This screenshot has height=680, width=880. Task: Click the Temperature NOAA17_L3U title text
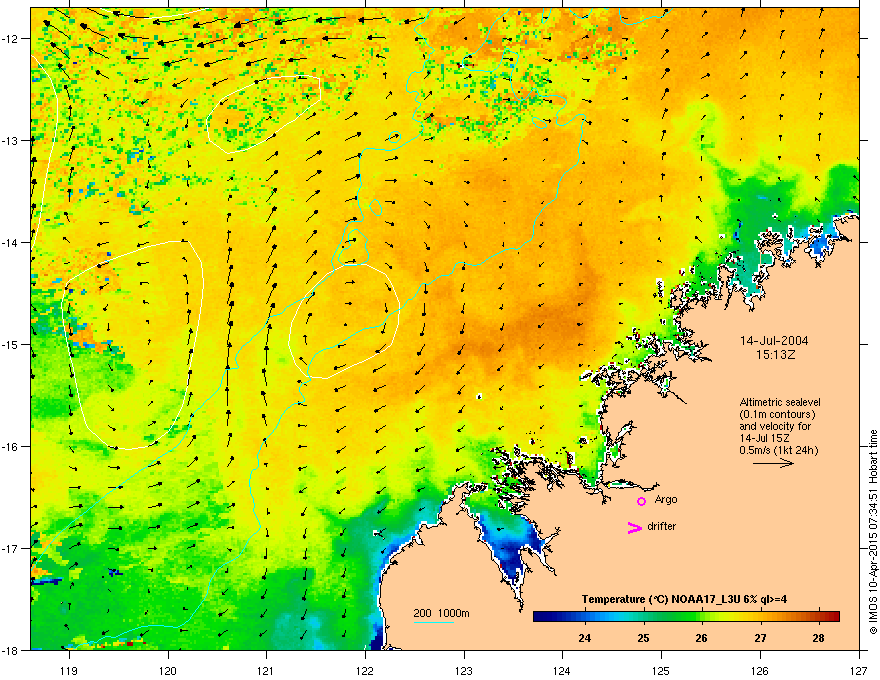click(x=684, y=599)
